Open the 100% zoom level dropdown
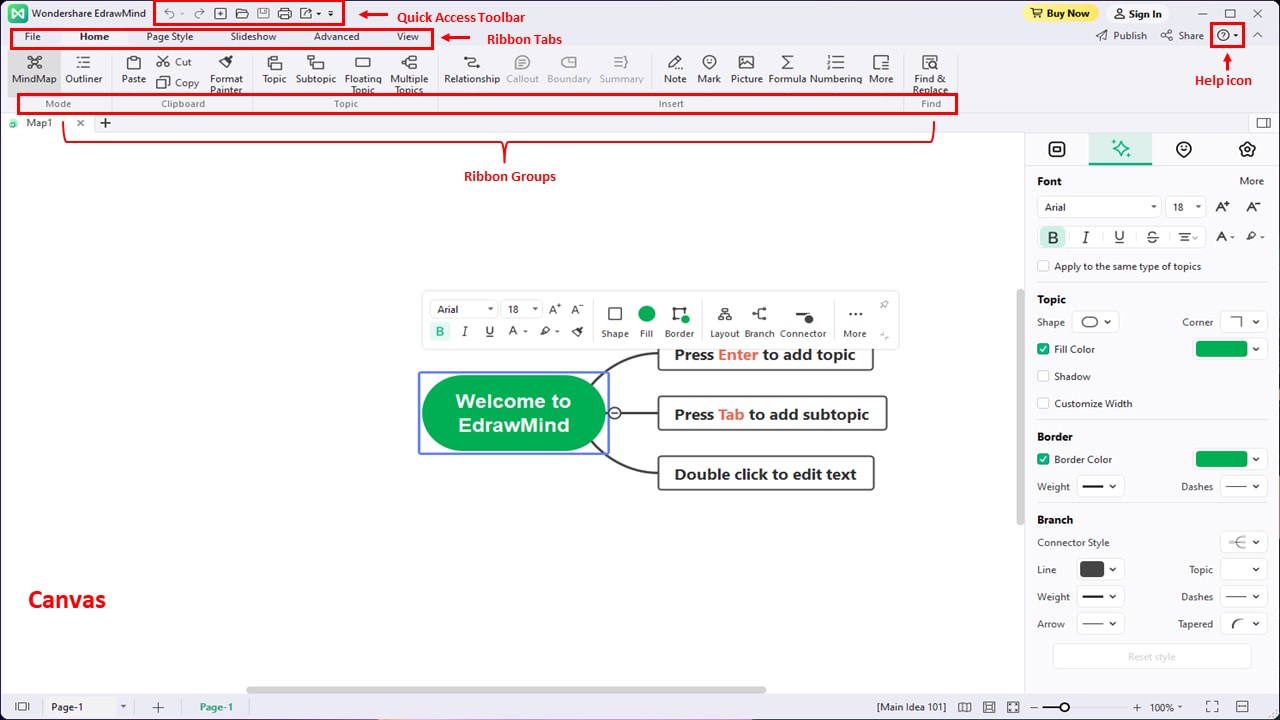 pos(1166,707)
